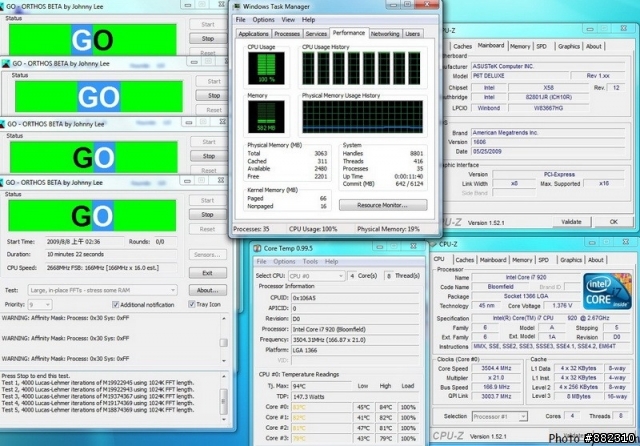
Task: Open the Test type dropdown in ORTHOS
Action: 102,290
